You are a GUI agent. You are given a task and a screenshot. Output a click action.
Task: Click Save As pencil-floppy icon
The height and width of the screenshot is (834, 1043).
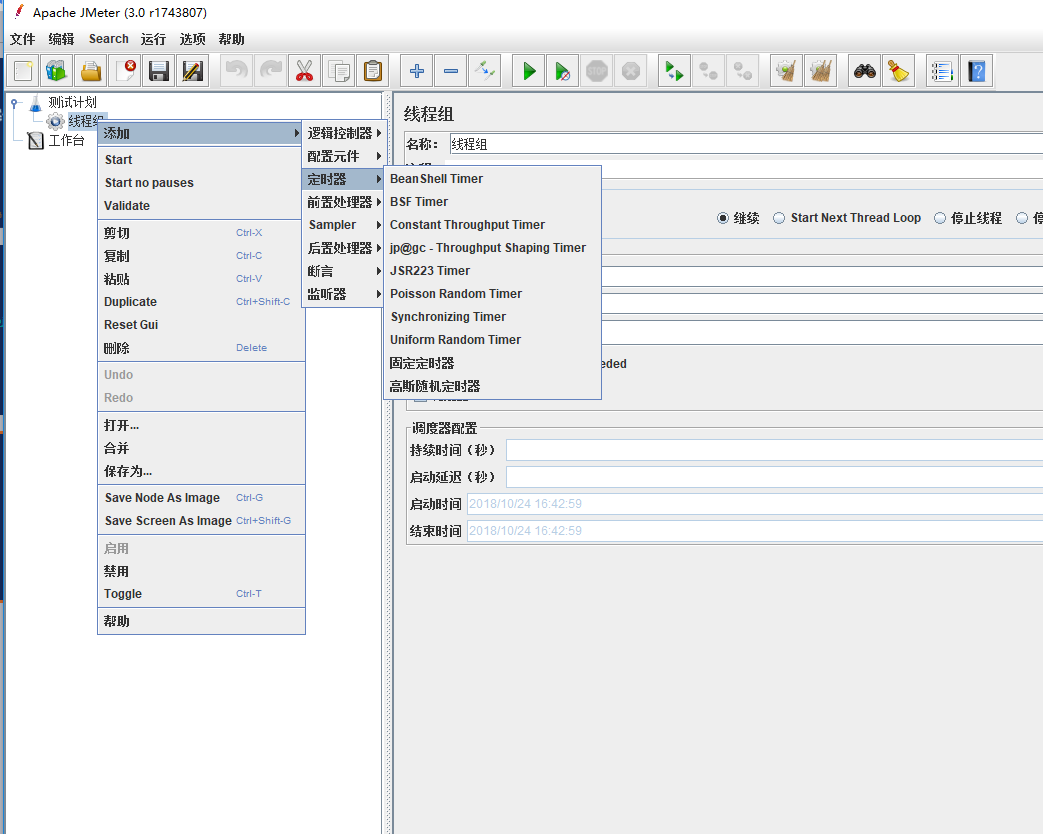click(192, 70)
